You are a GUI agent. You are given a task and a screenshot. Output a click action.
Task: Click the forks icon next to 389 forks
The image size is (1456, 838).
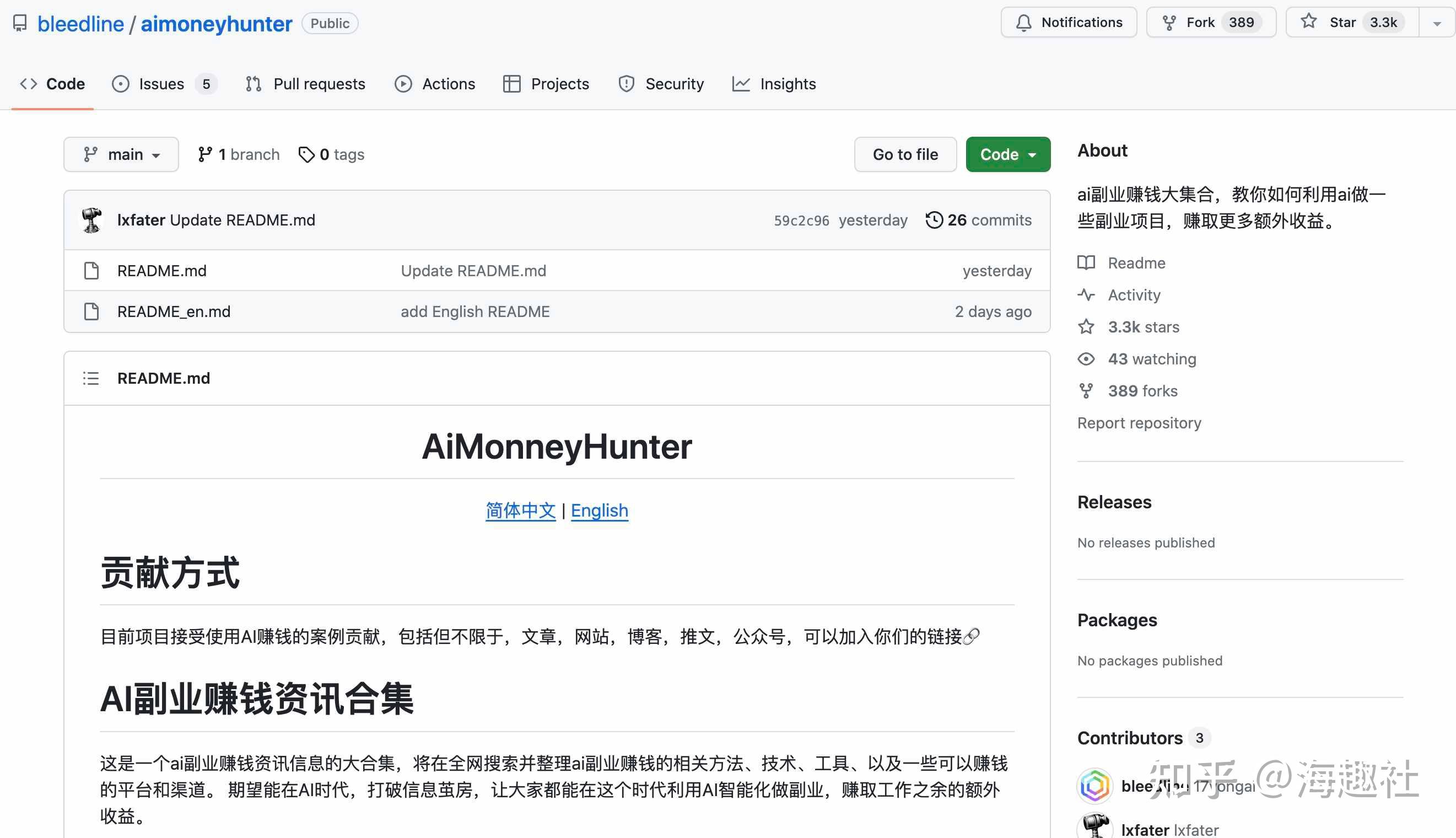(x=1086, y=390)
